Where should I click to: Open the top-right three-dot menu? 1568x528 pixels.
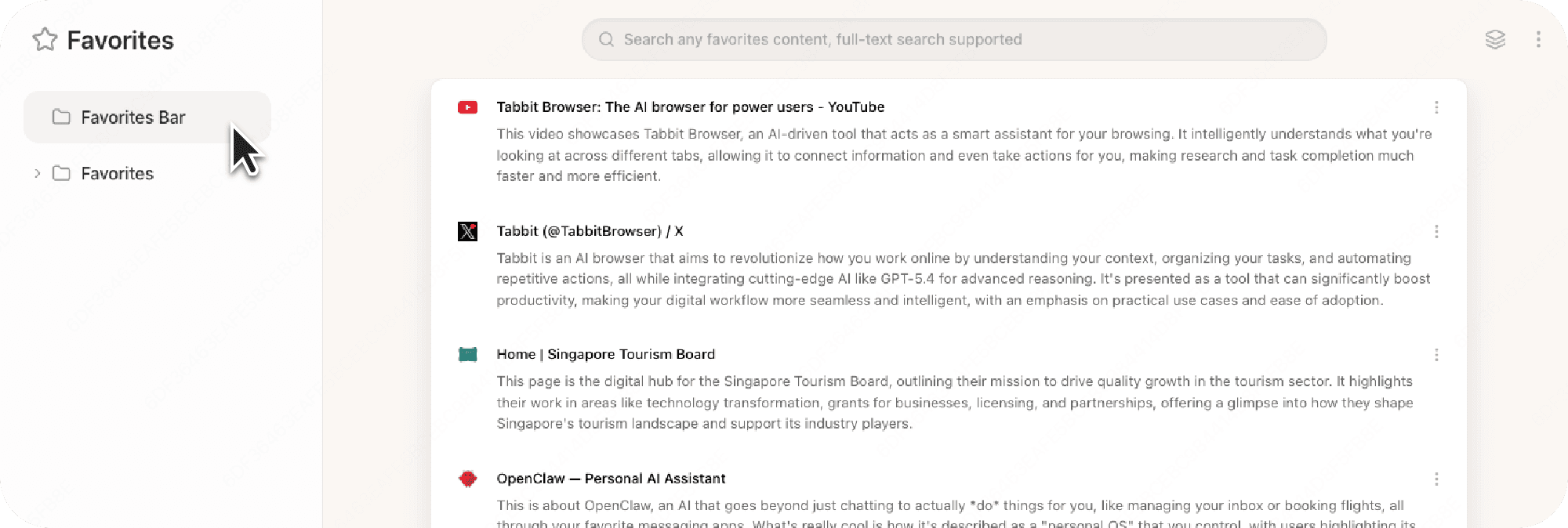pos(1538,40)
